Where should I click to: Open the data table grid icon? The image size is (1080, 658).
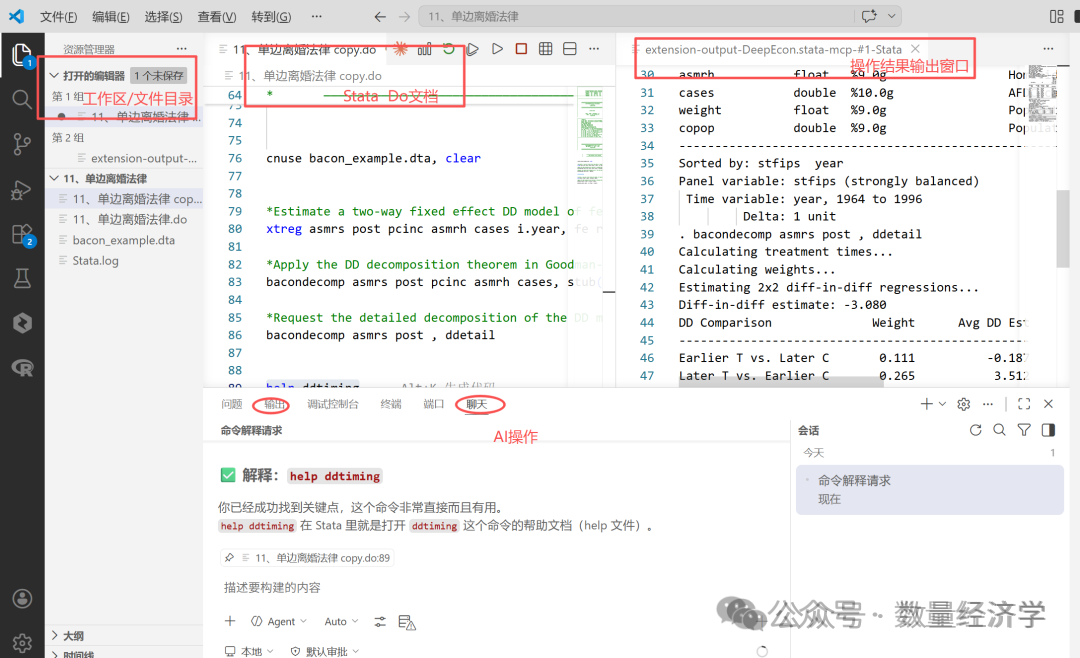546,49
